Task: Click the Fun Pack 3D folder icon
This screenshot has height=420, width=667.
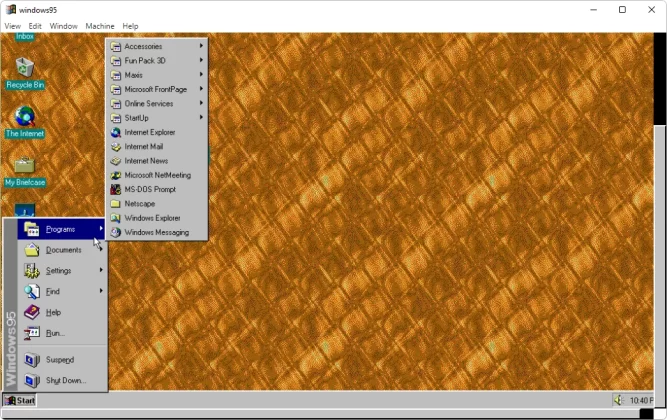Action: coord(116,61)
